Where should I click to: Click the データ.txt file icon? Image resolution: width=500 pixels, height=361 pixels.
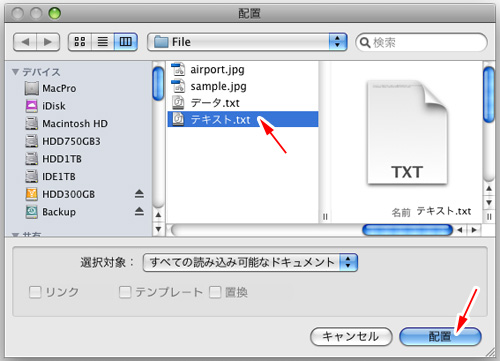pyautogui.click(x=178, y=102)
